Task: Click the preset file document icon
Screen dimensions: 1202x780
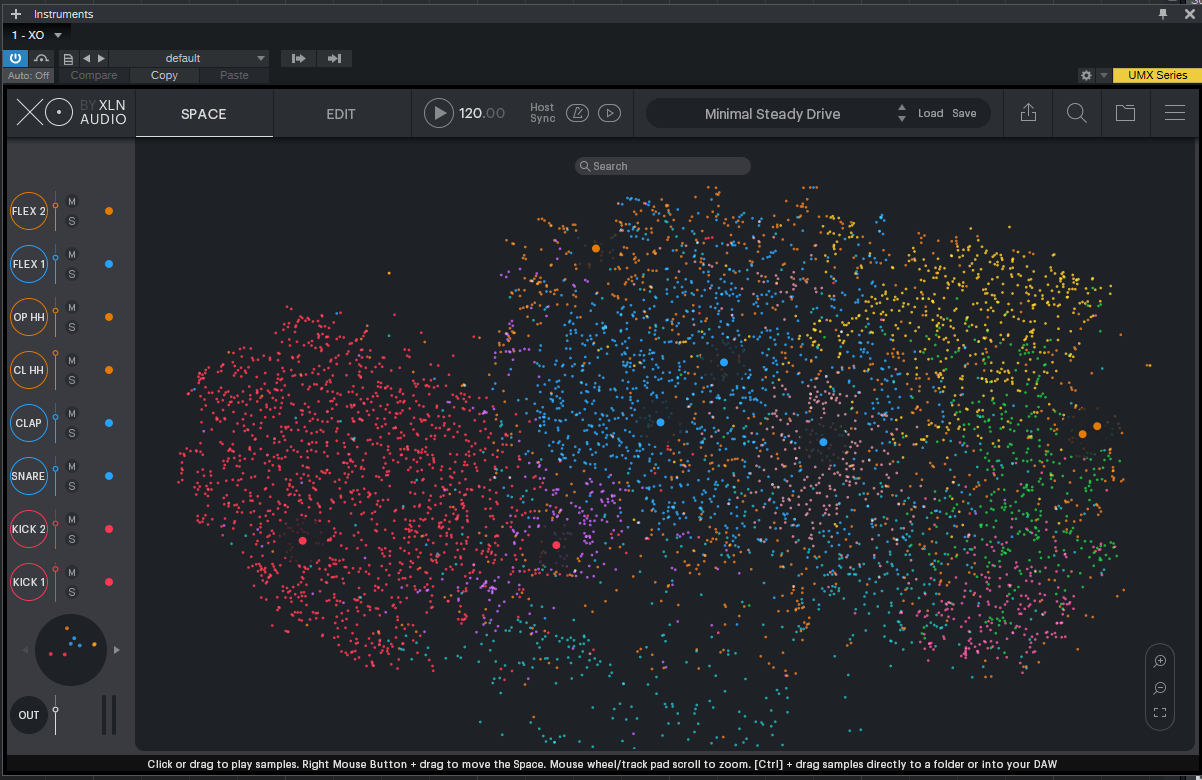Action: [x=68, y=59]
